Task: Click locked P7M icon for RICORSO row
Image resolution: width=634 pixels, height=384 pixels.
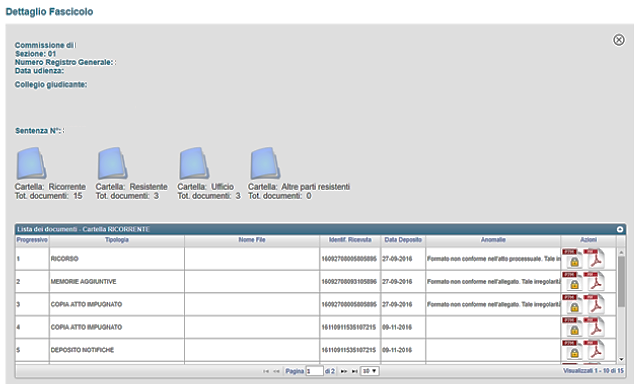Action: [572, 259]
